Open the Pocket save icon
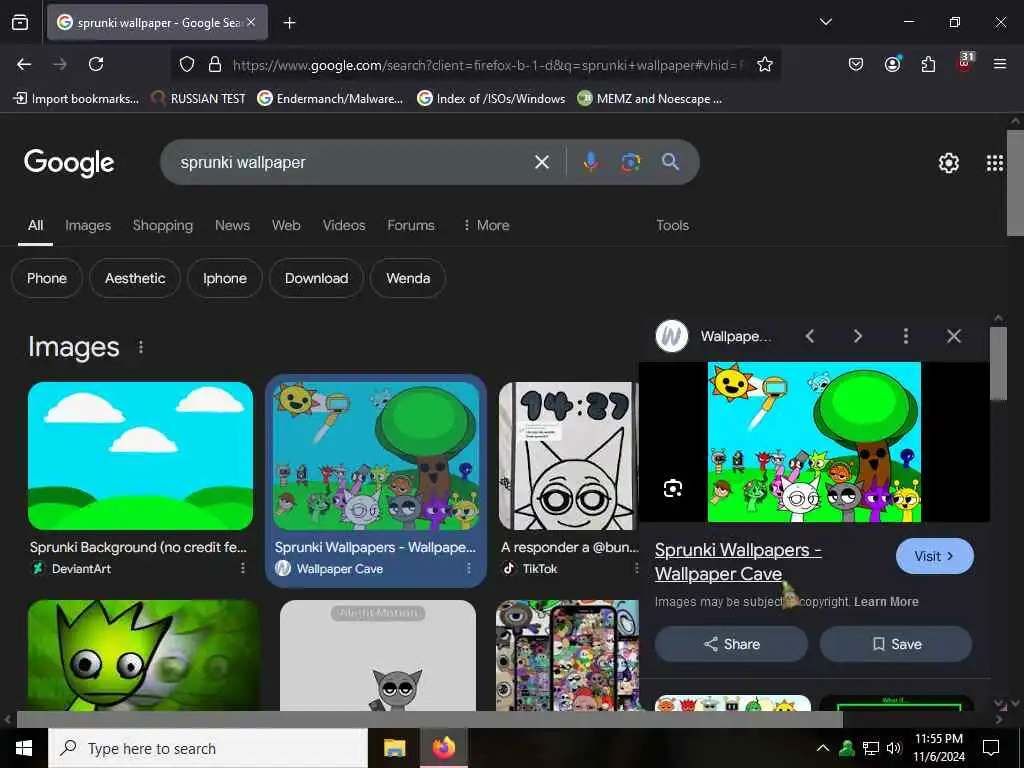 (x=856, y=64)
